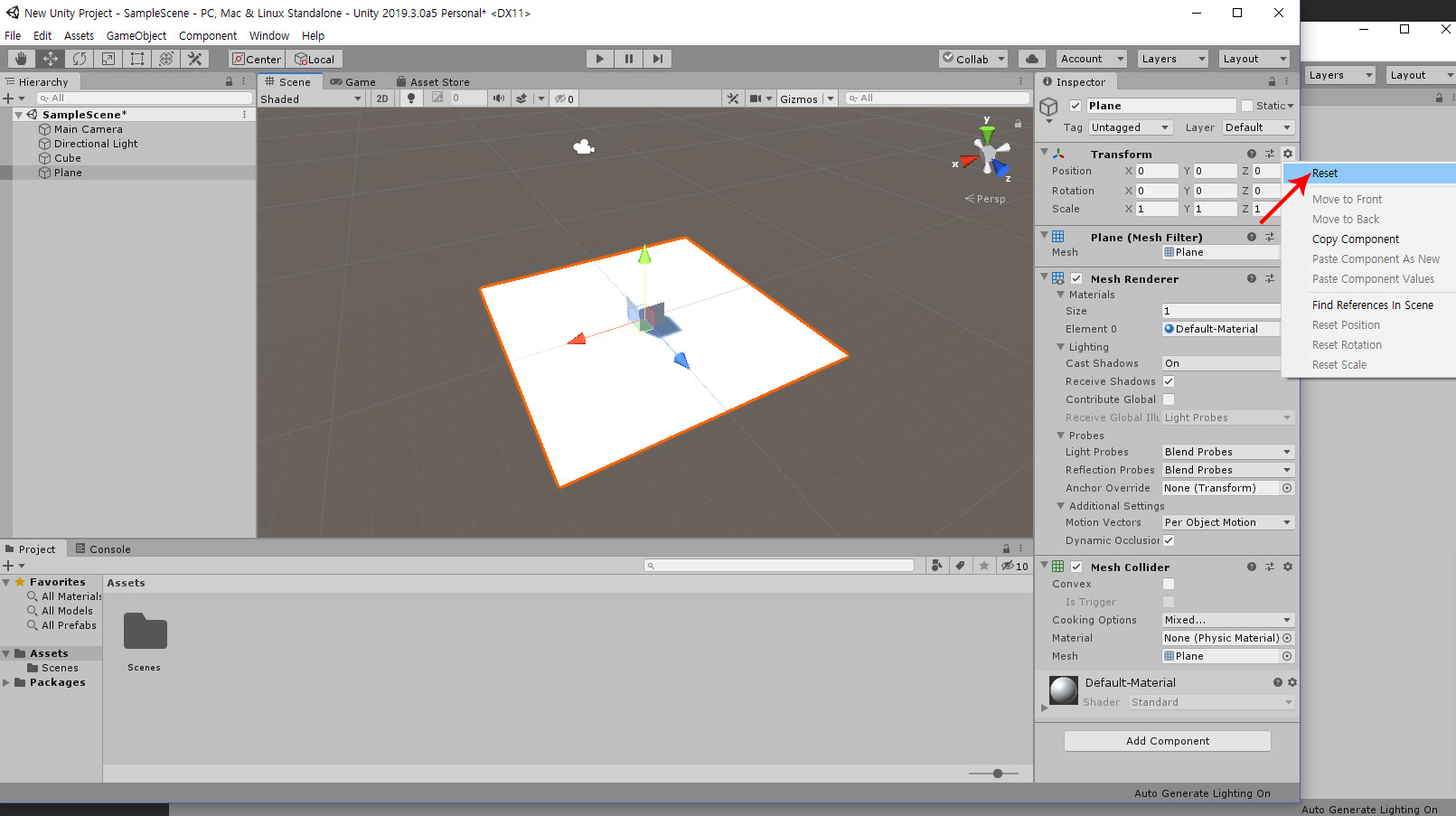Toggle Mesh Collider enabled checkbox
Viewport: 1456px width, 816px height.
(1076, 567)
